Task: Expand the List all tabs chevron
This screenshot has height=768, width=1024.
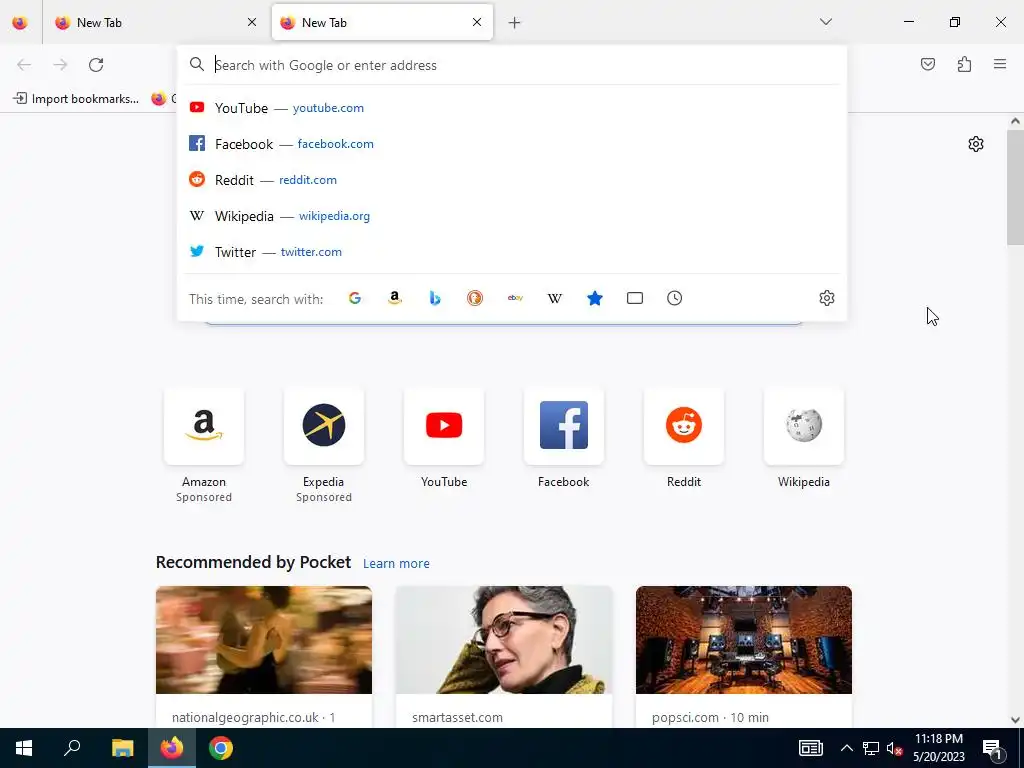Action: click(x=826, y=22)
